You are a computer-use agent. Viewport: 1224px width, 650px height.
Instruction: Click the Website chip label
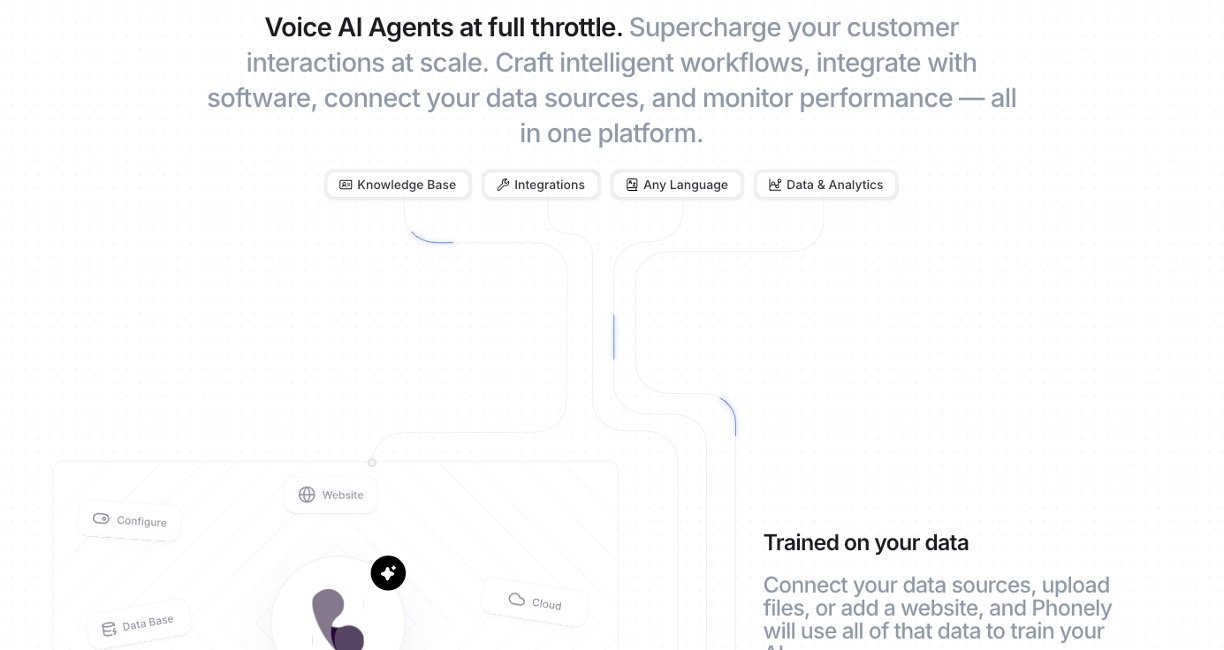(343, 495)
